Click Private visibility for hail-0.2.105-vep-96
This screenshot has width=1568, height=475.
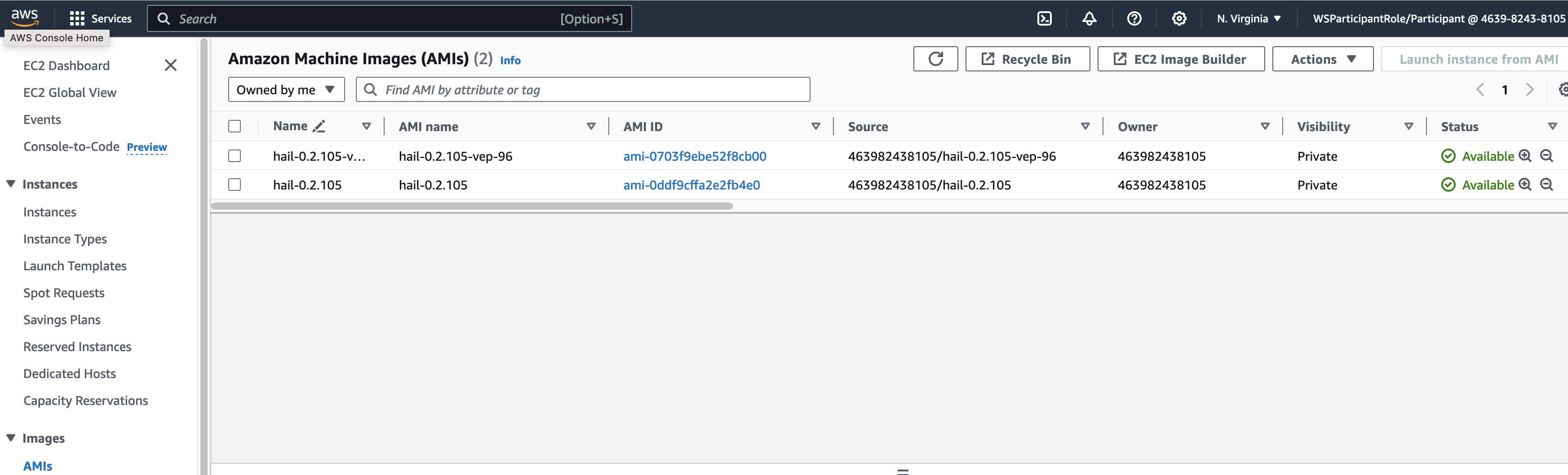point(1317,156)
